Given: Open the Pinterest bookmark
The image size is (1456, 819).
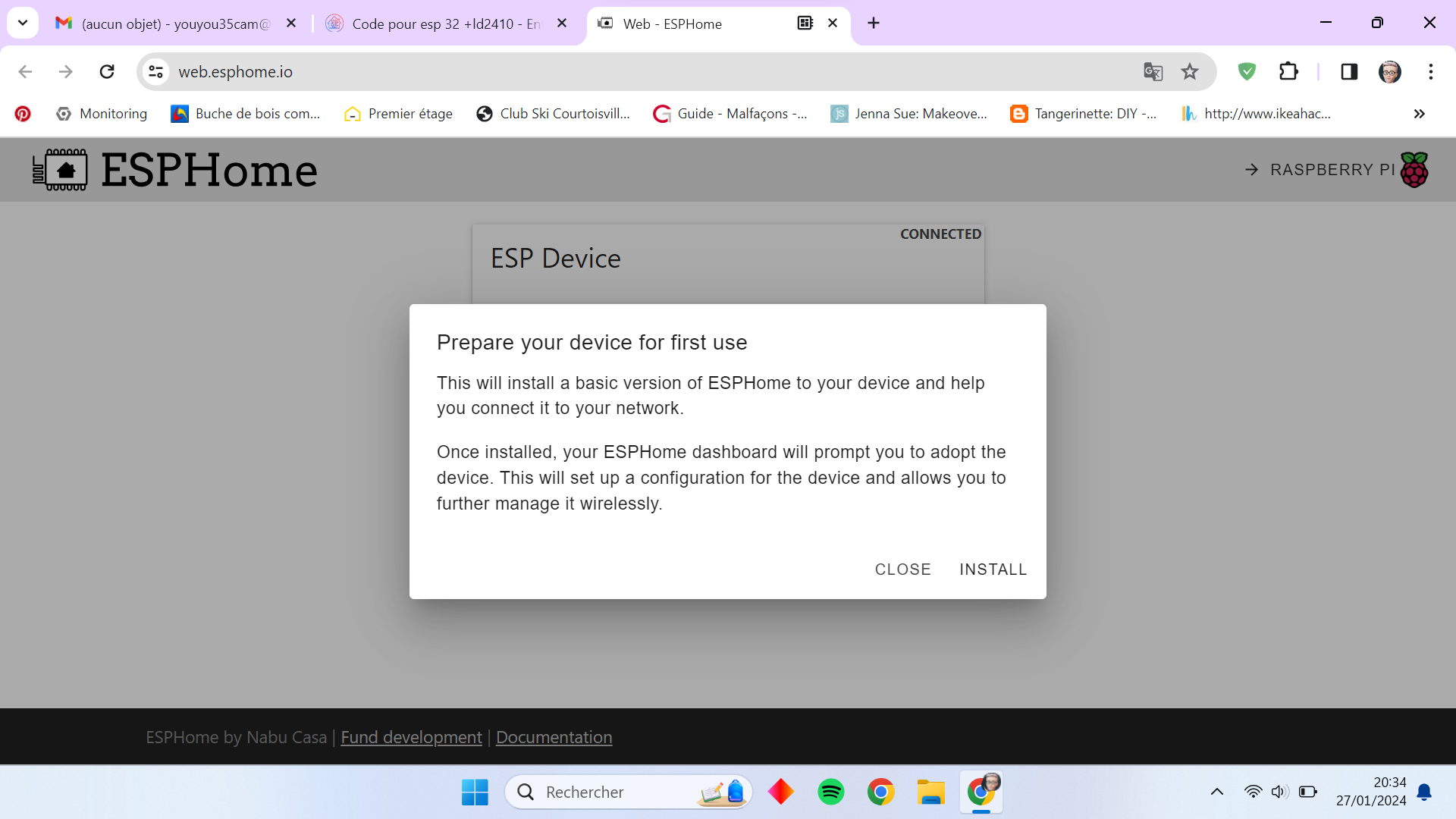Looking at the screenshot, I should [x=23, y=114].
